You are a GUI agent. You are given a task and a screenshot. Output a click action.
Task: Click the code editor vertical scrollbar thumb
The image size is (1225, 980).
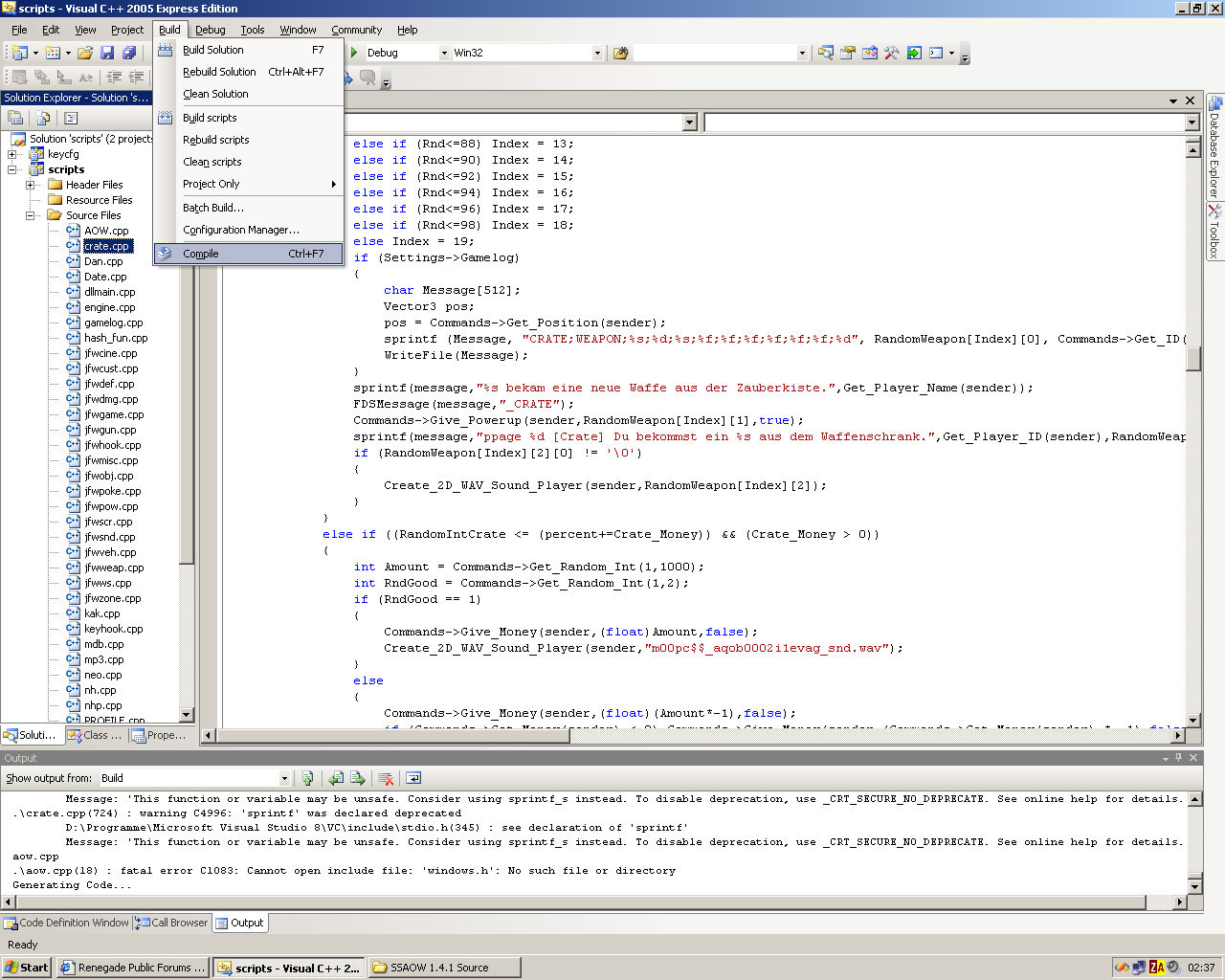pyautogui.click(x=1192, y=359)
